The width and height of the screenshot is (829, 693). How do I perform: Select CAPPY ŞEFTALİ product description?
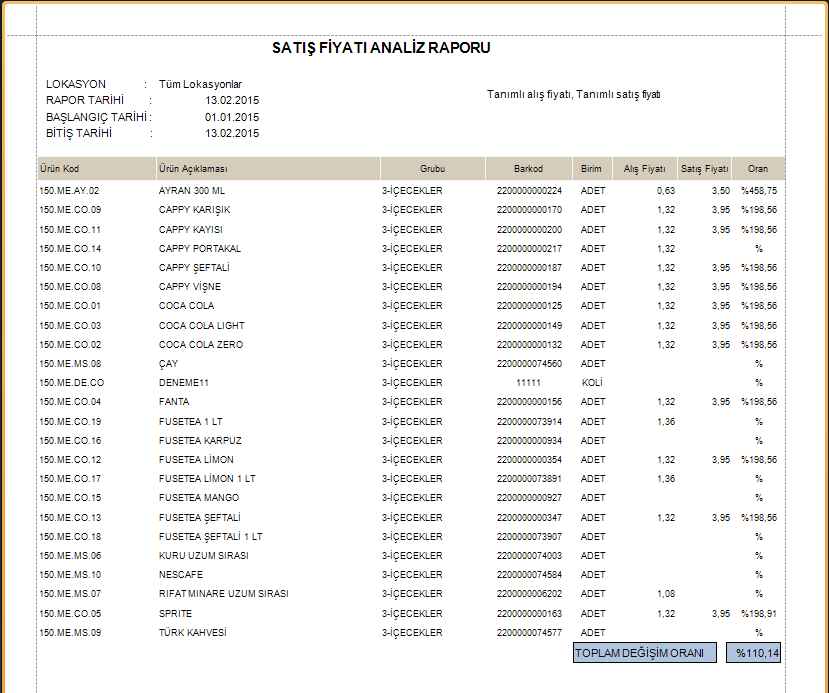click(194, 268)
